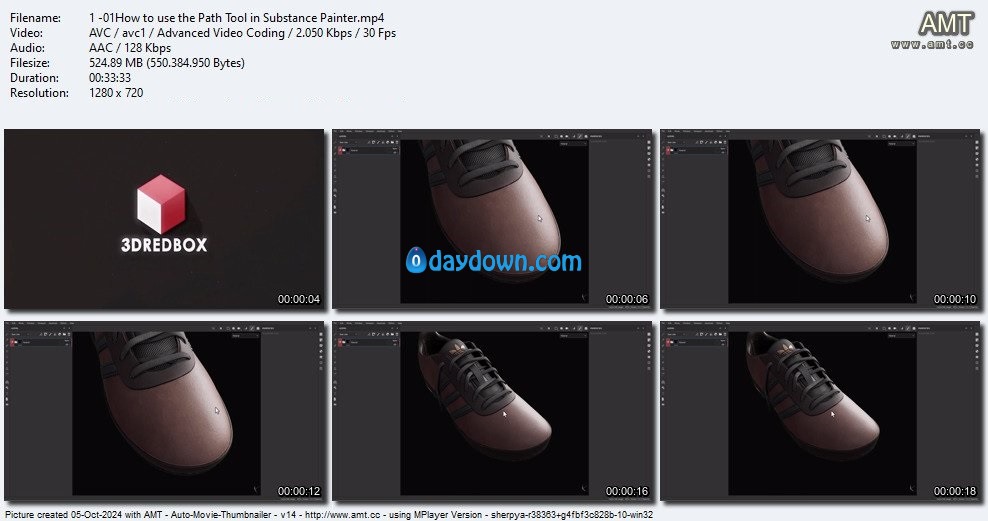This screenshot has width=988, height=521.
Task: Click the "Filename:" label
Action: (x=35, y=18)
